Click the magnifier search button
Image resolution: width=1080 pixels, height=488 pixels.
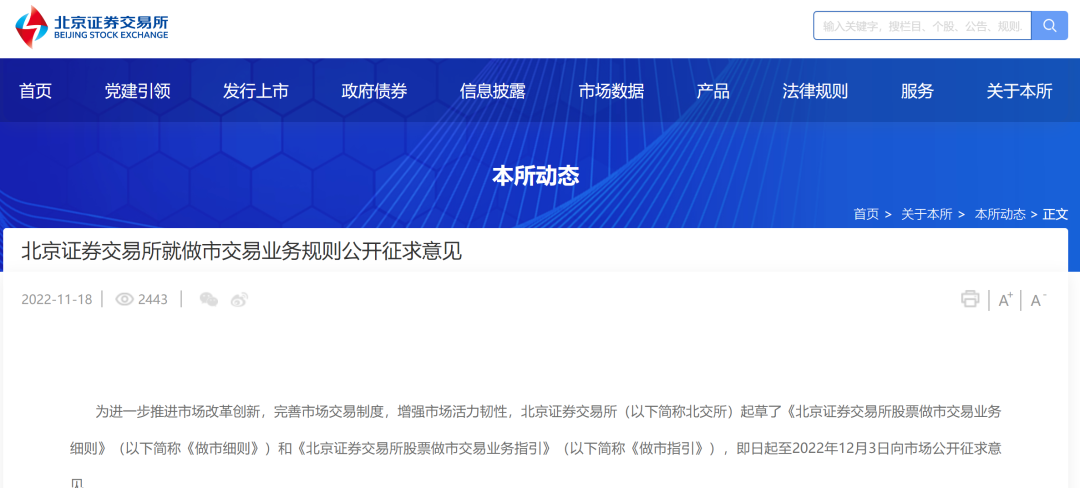pyautogui.click(x=1050, y=25)
